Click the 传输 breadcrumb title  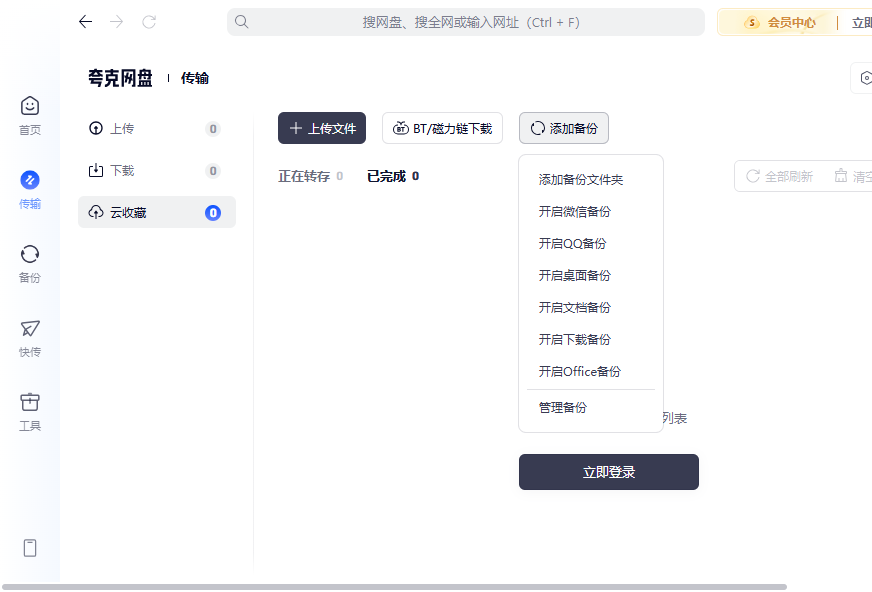[x=195, y=78]
